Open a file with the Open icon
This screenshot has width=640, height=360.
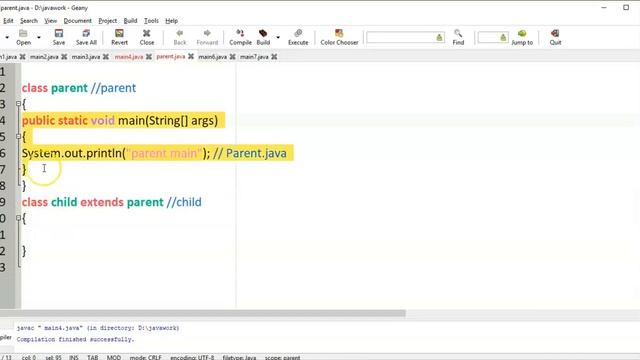coord(23,37)
